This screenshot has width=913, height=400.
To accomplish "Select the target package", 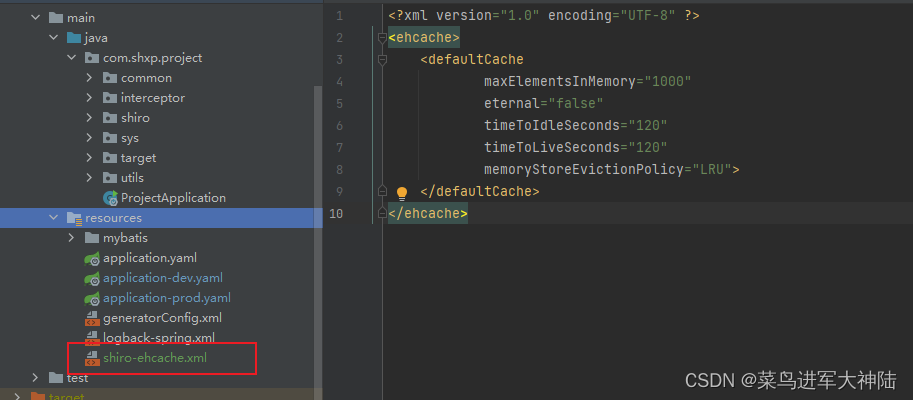I will click(139, 158).
